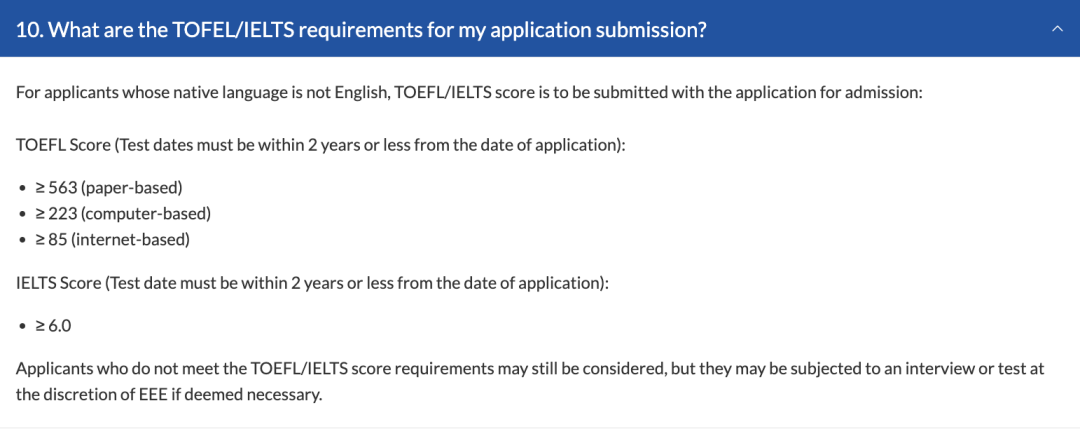Click the number 10 in the header
This screenshot has height=429, width=1080.
point(27,30)
